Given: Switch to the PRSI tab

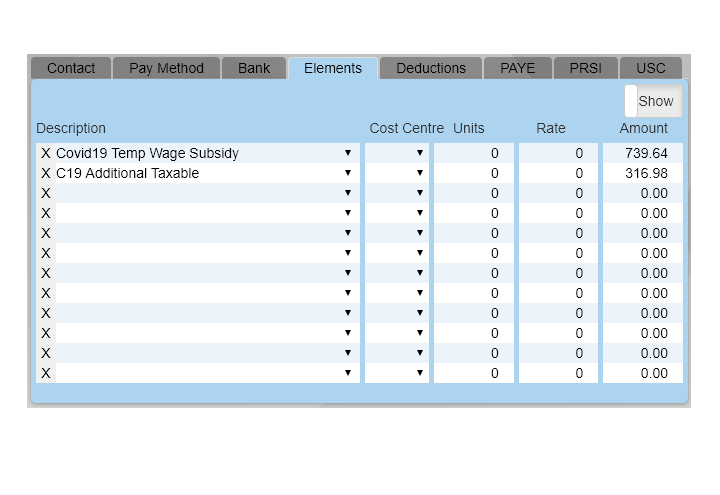Looking at the screenshot, I should [585, 68].
